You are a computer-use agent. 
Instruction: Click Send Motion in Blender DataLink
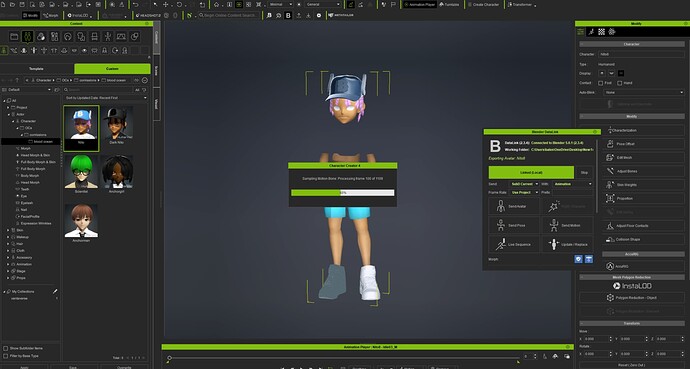pos(567,225)
